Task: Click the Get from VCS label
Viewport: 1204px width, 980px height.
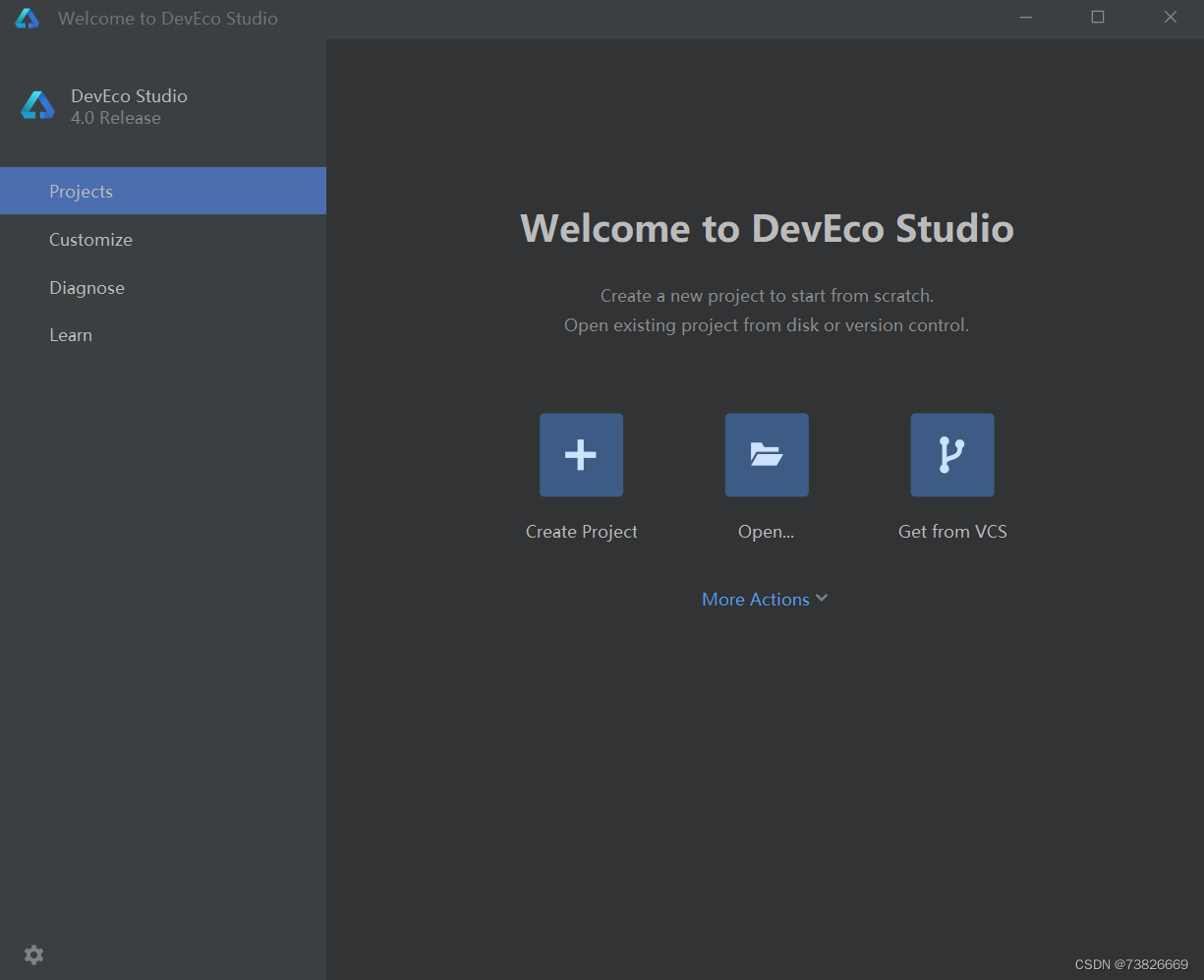Action: (x=952, y=532)
